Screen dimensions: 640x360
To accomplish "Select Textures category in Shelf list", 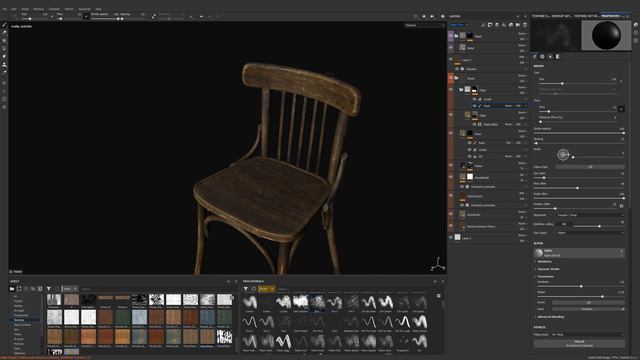I will pyautogui.click(x=19, y=320).
